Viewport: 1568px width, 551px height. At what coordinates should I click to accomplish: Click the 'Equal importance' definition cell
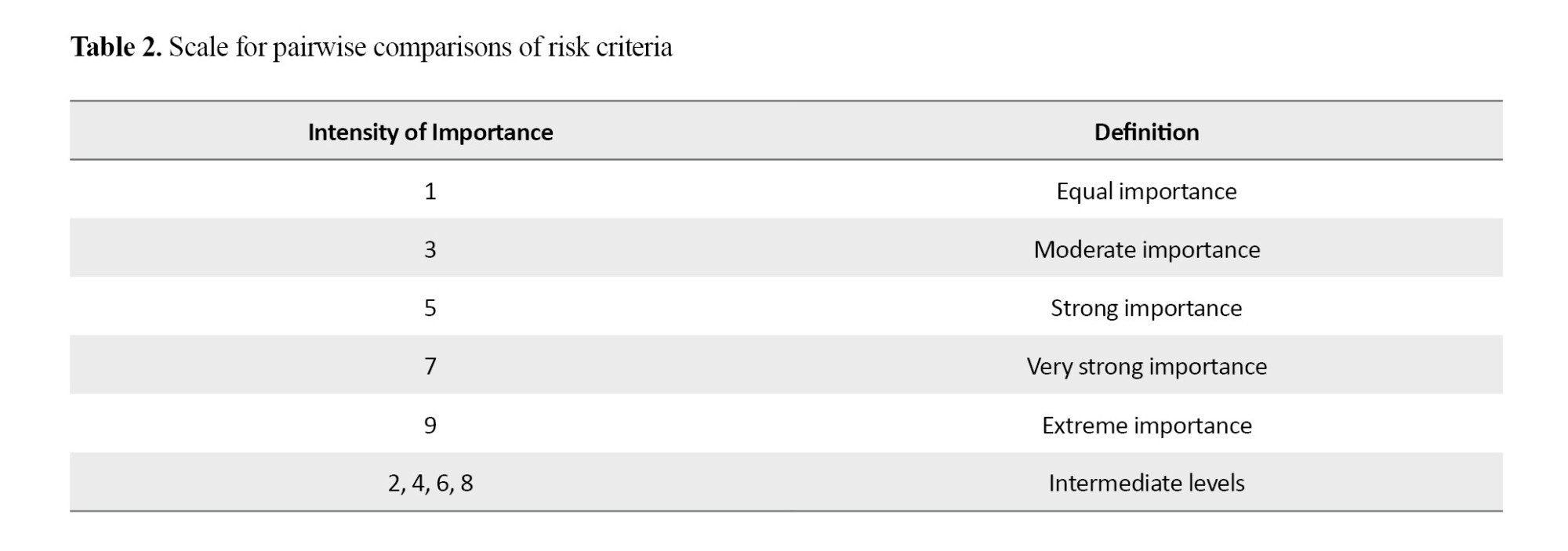(x=1146, y=191)
